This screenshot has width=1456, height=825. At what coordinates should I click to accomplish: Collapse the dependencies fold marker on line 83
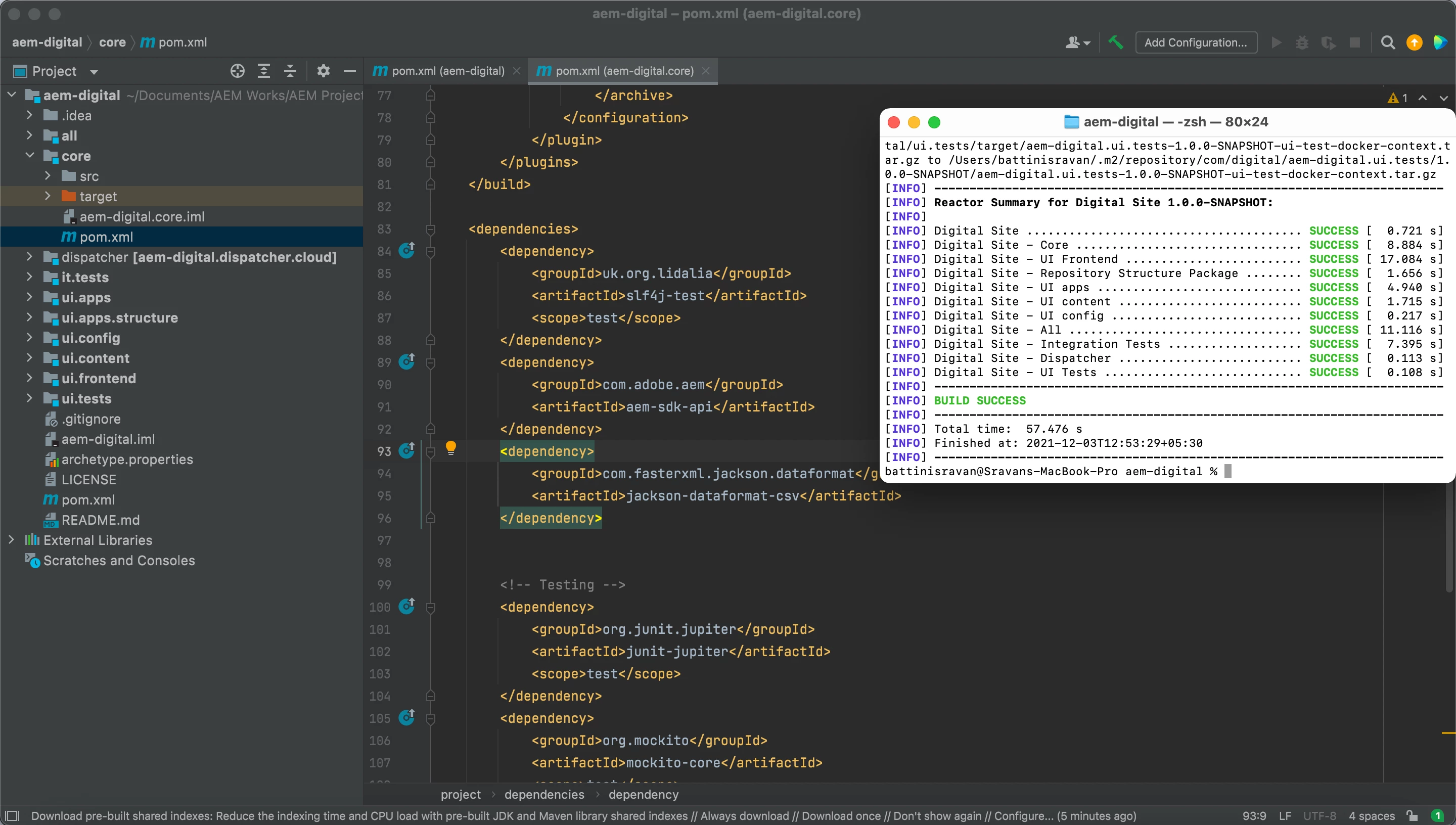431,229
